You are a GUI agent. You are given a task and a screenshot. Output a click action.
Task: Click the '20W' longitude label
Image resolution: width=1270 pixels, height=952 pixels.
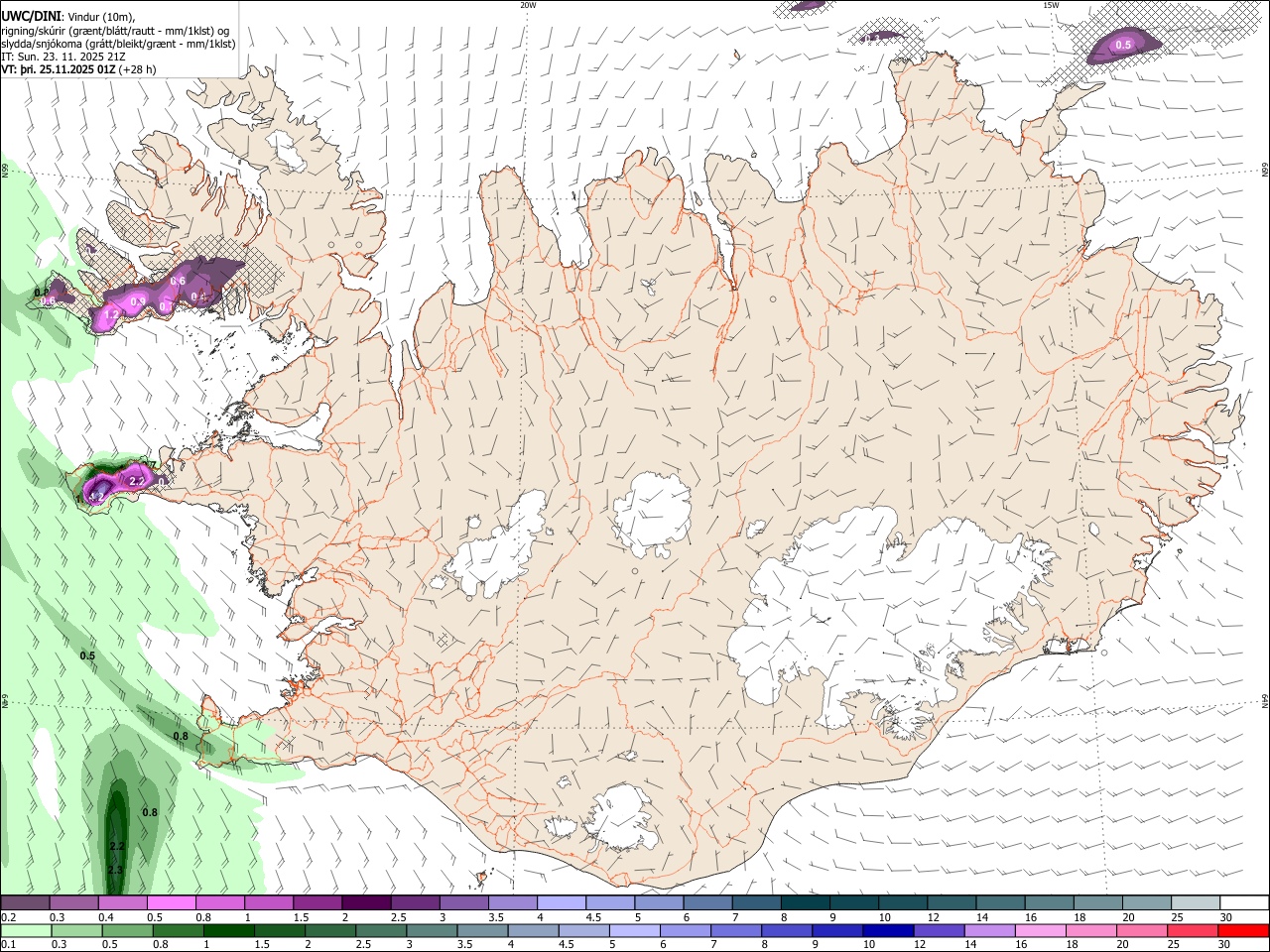point(528,5)
